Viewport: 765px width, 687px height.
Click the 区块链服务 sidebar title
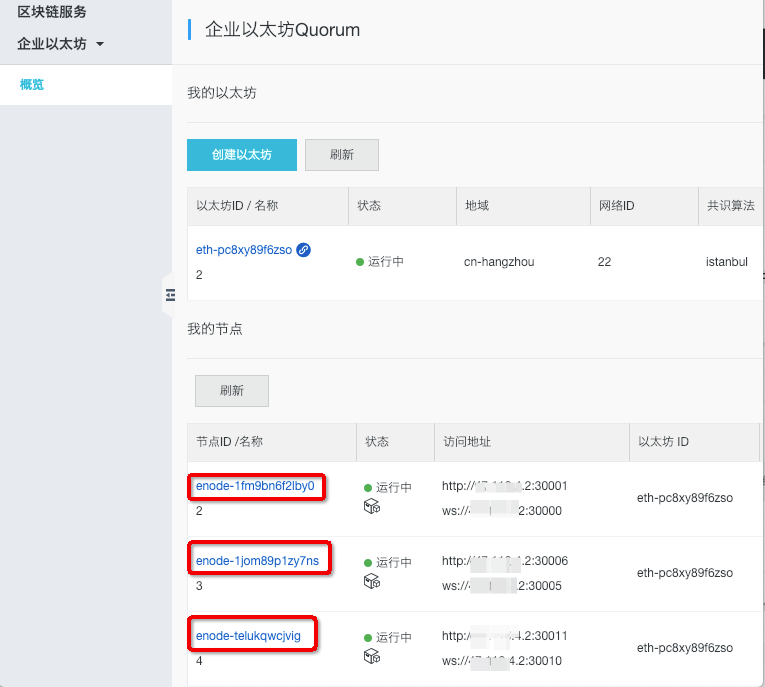[52, 12]
